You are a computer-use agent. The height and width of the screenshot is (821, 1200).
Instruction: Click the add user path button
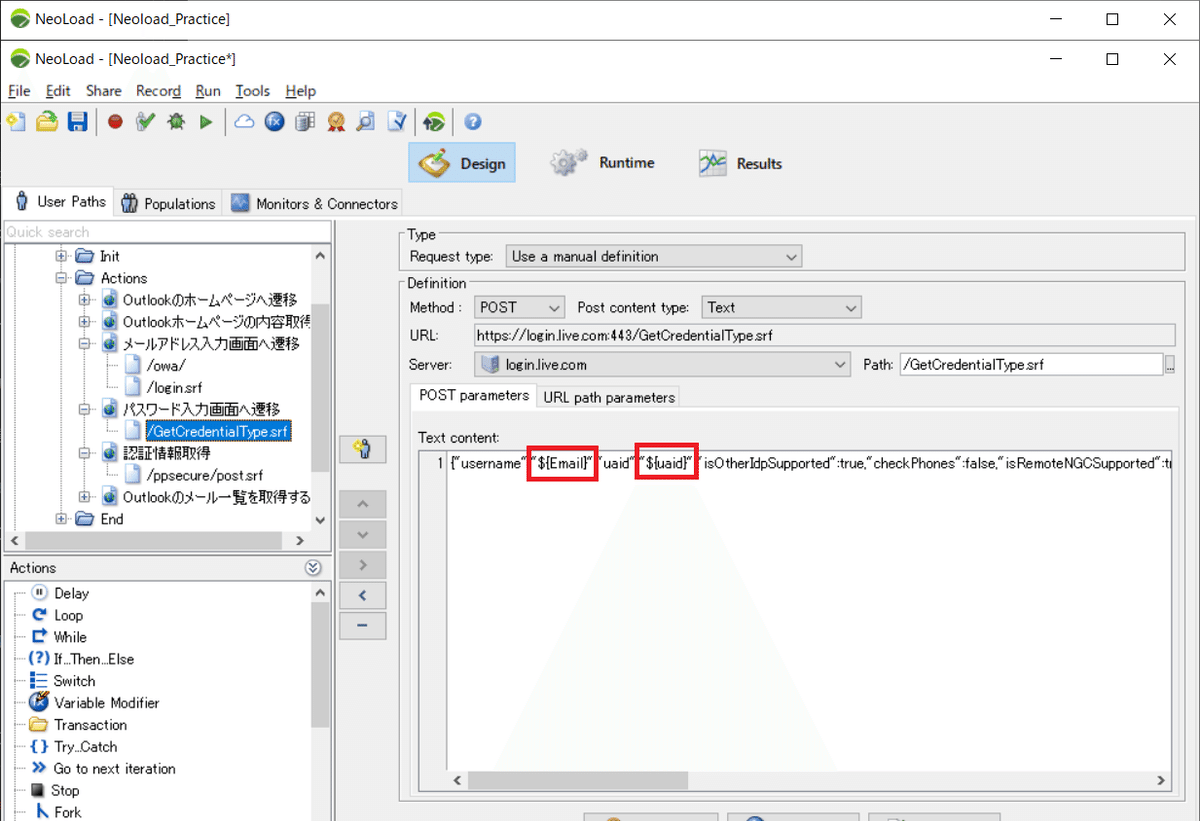coord(362,450)
